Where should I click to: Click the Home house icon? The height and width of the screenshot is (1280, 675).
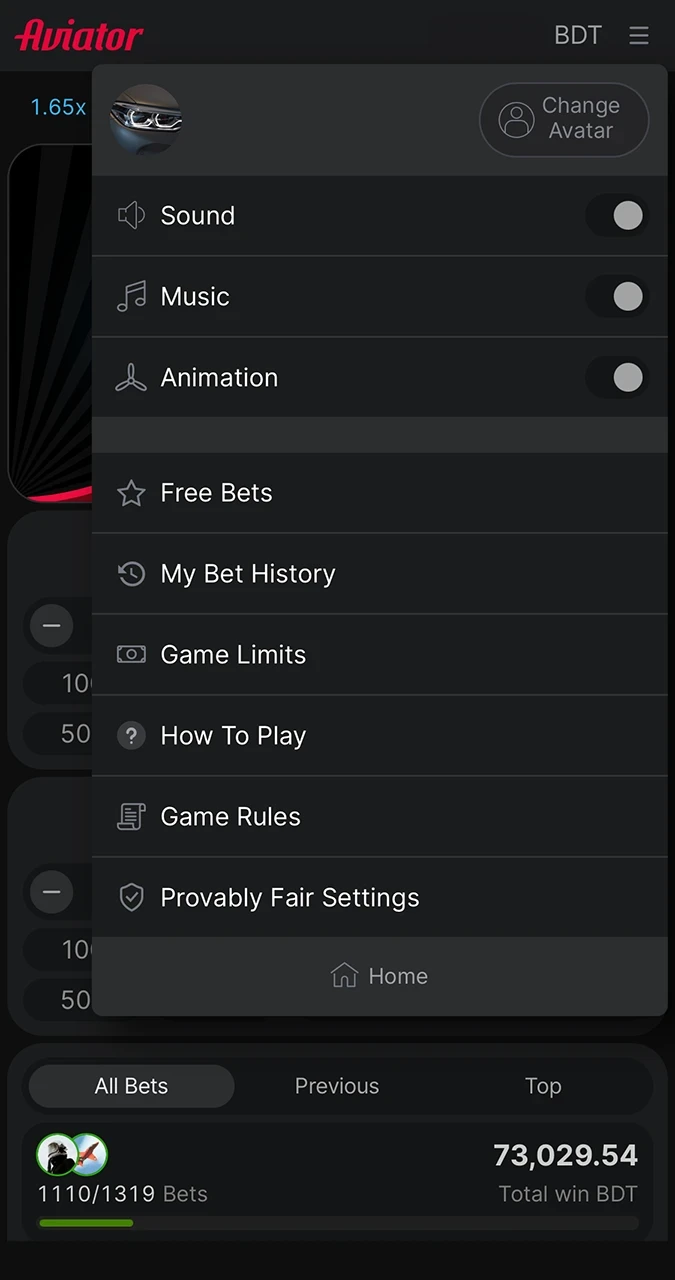click(x=344, y=975)
